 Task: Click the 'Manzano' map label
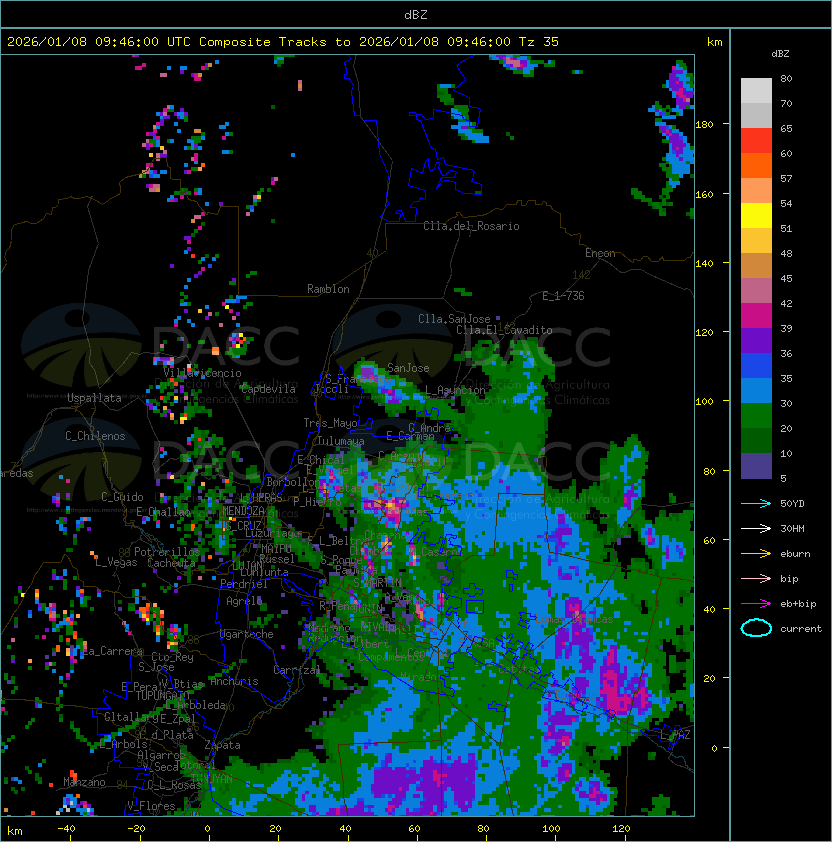pyautogui.click(x=84, y=782)
